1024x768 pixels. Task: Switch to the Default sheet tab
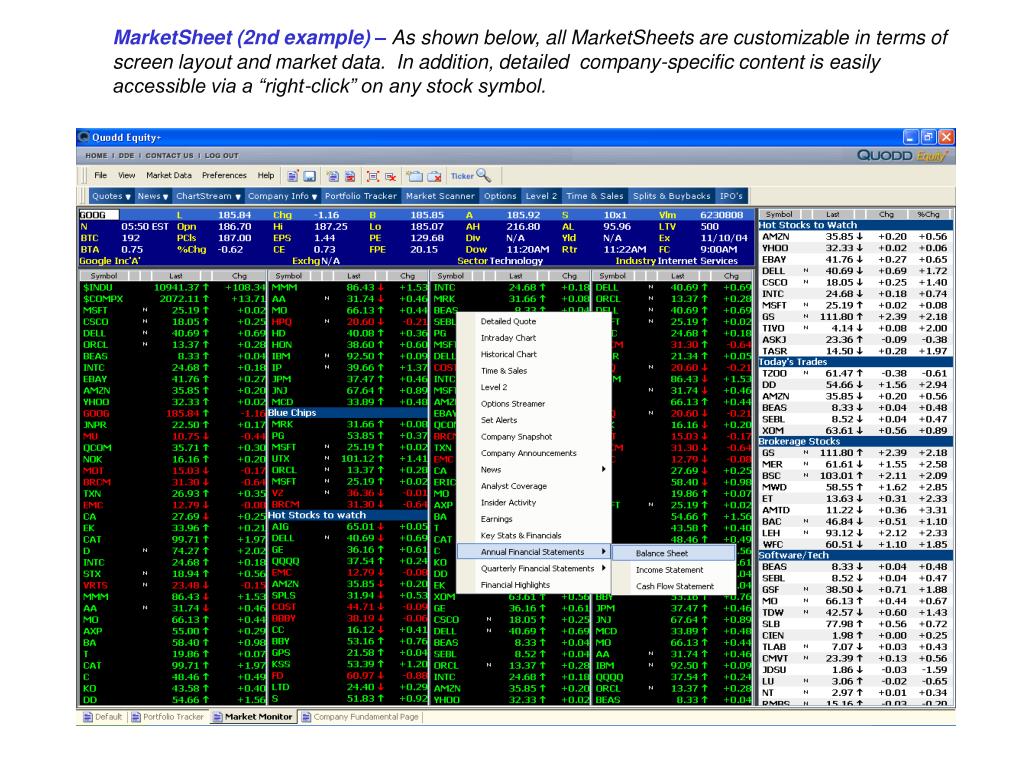pos(103,716)
